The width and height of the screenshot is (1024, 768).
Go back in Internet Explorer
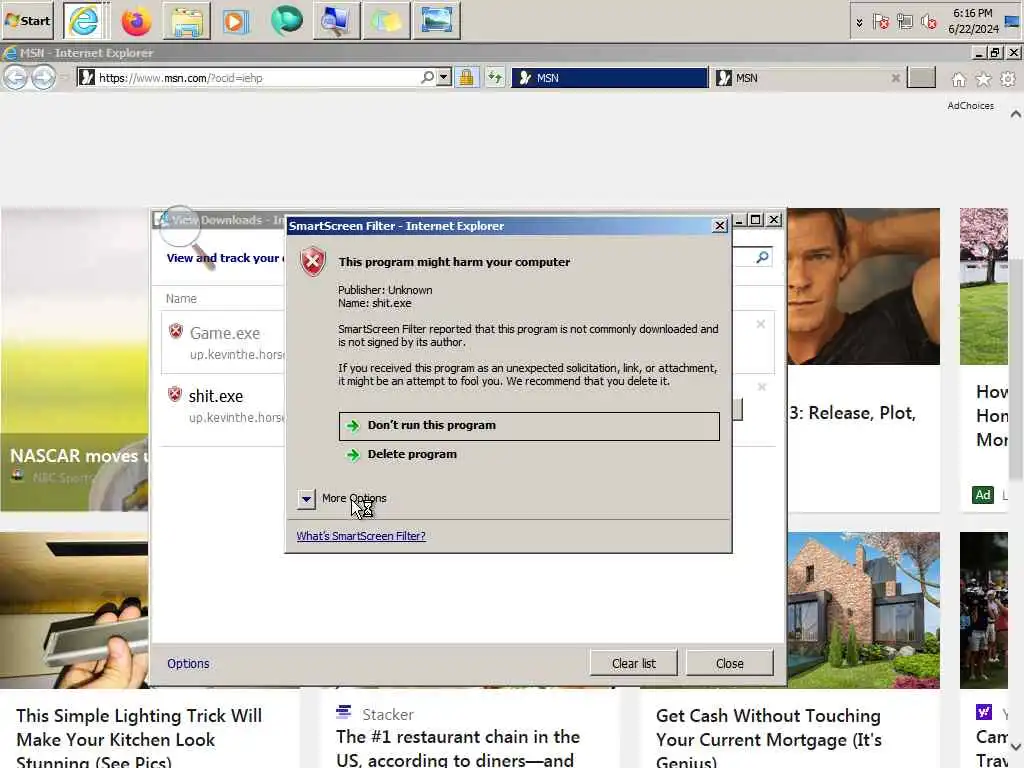tap(16, 78)
